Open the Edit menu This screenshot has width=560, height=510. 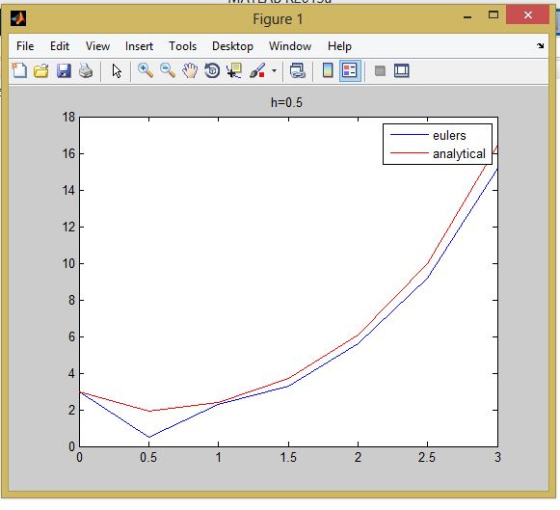click(59, 46)
